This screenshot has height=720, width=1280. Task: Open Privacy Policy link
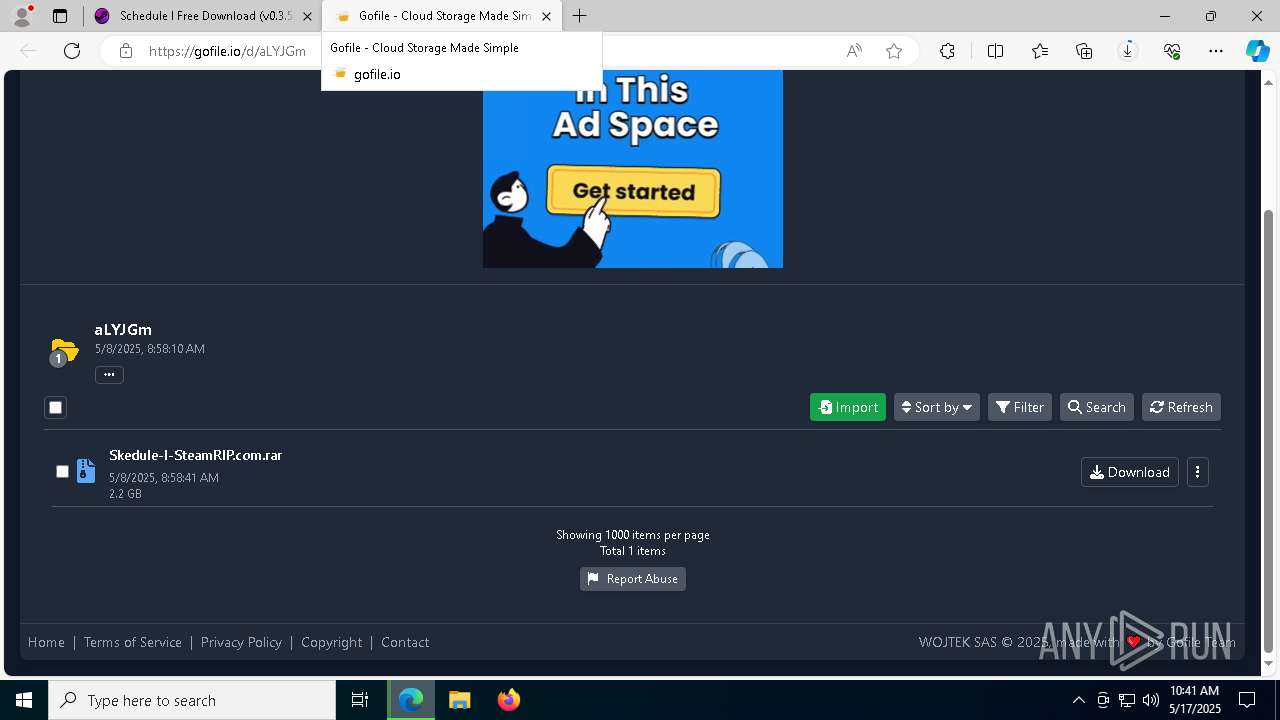click(x=241, y=642)
